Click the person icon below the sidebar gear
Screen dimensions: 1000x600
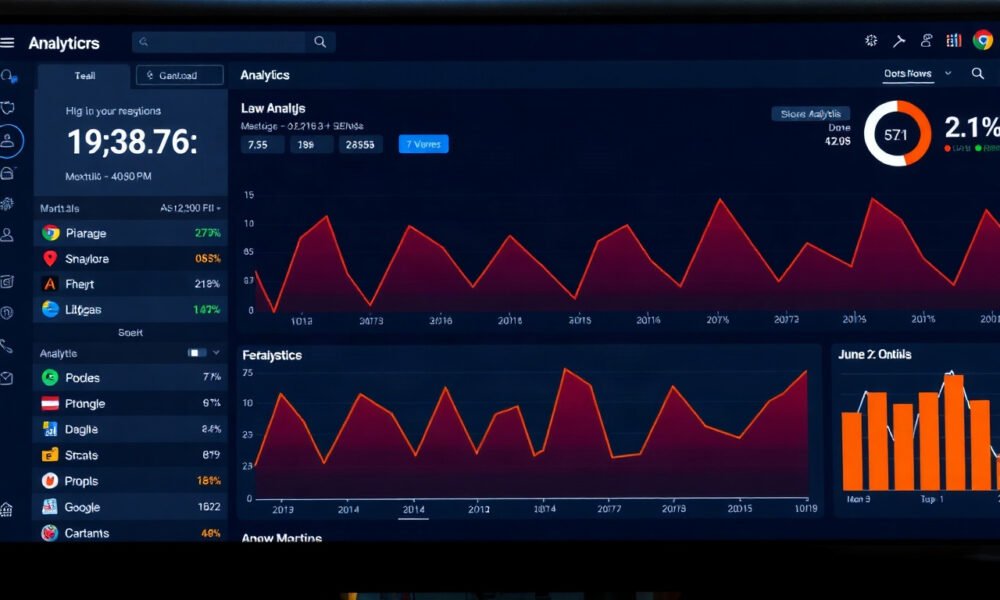click(x=7, y=235)
